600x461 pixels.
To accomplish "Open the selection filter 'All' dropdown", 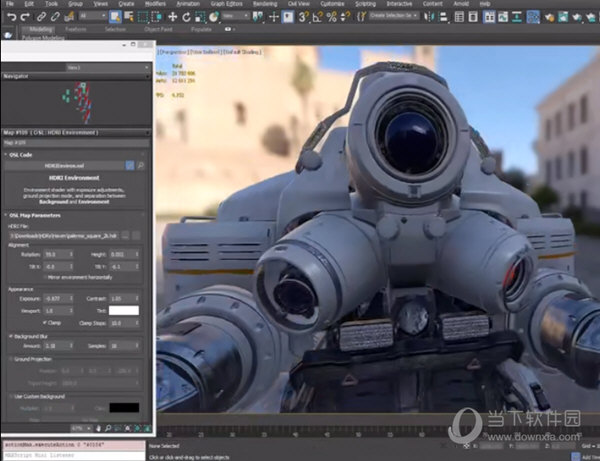I will (93, 16).
